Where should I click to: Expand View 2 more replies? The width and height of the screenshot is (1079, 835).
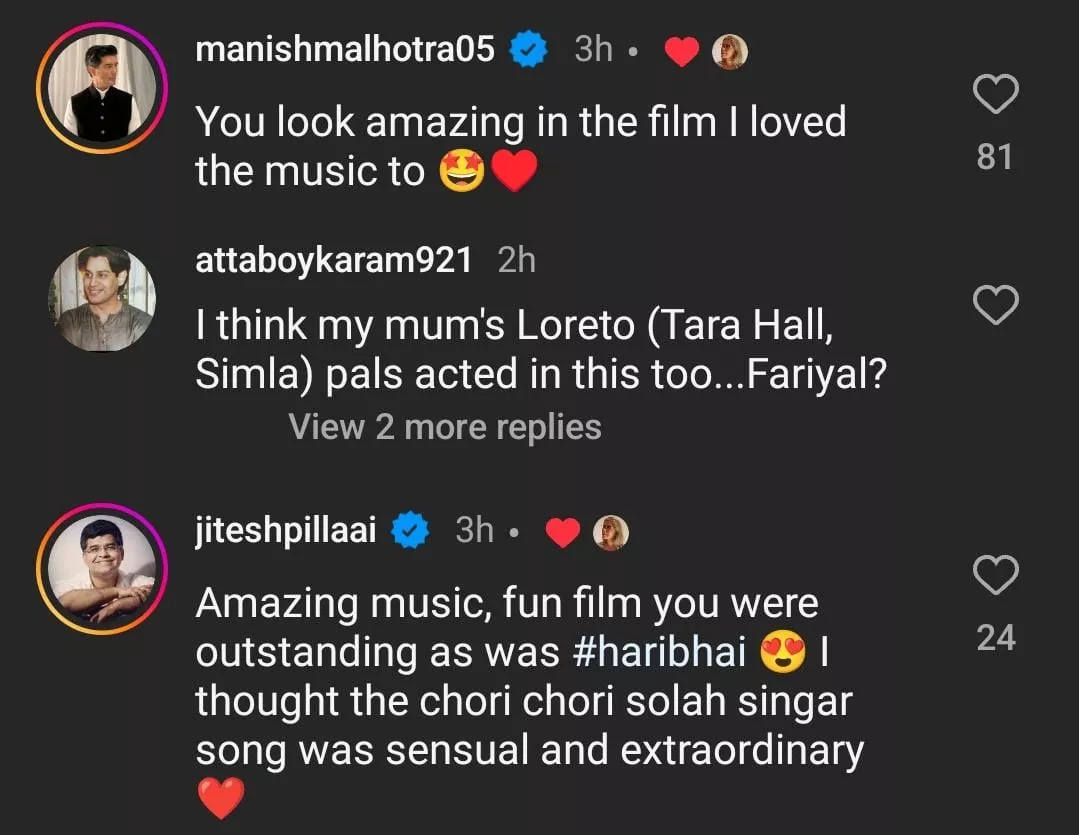(x=445, y=427)
